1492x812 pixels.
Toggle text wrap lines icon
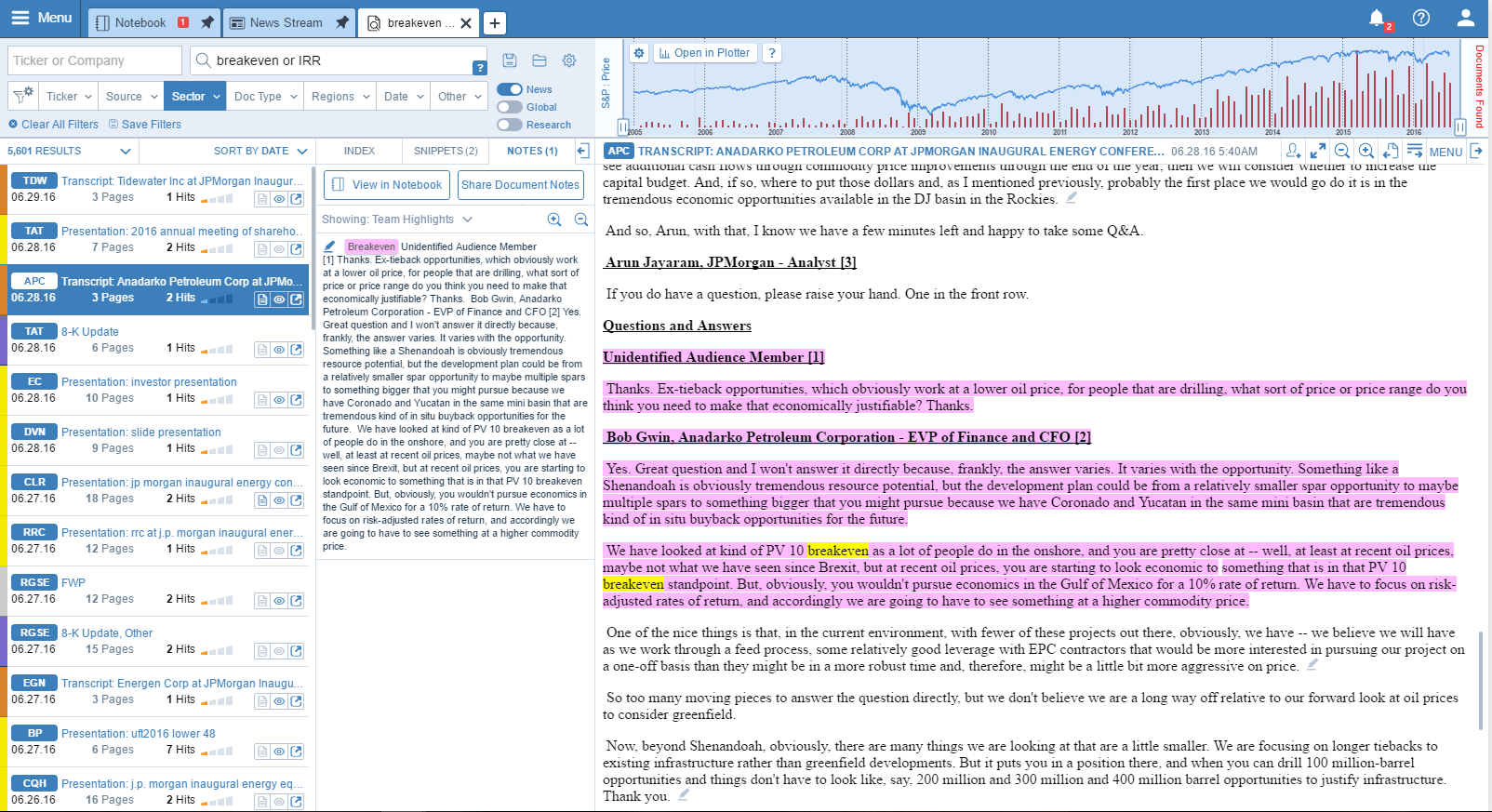[1414, 151]
